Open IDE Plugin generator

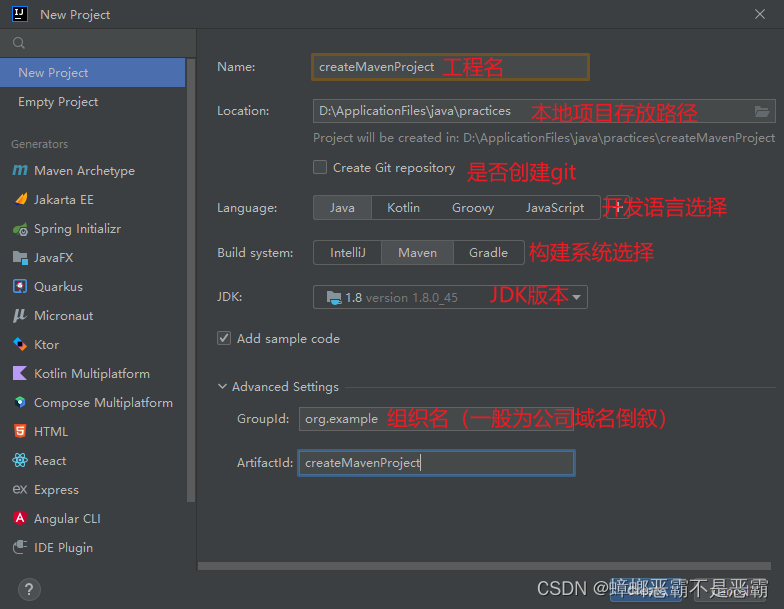[92, 548]
